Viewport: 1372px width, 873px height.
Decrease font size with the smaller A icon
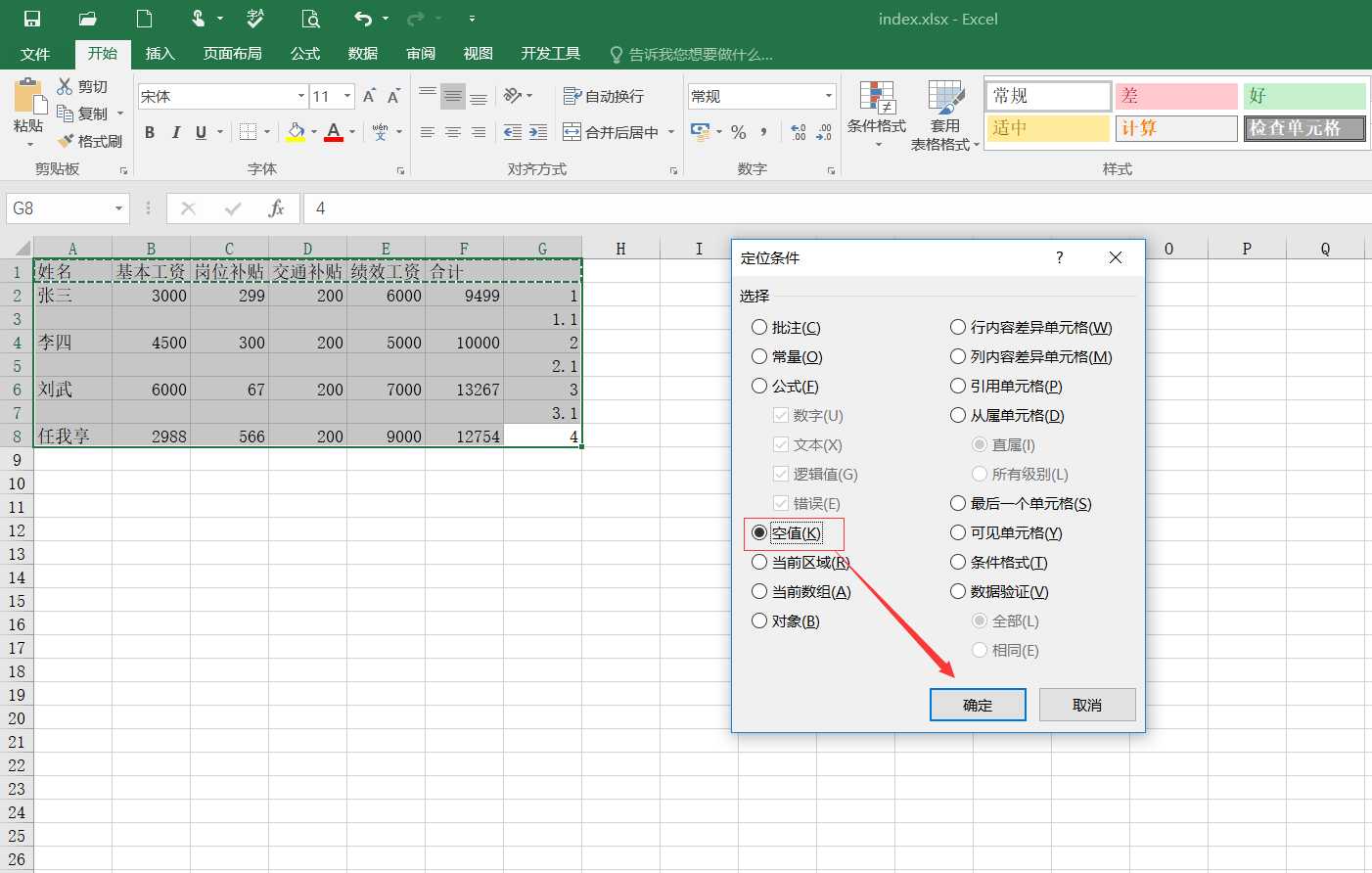pyautogui.click(x=393, y=96)
